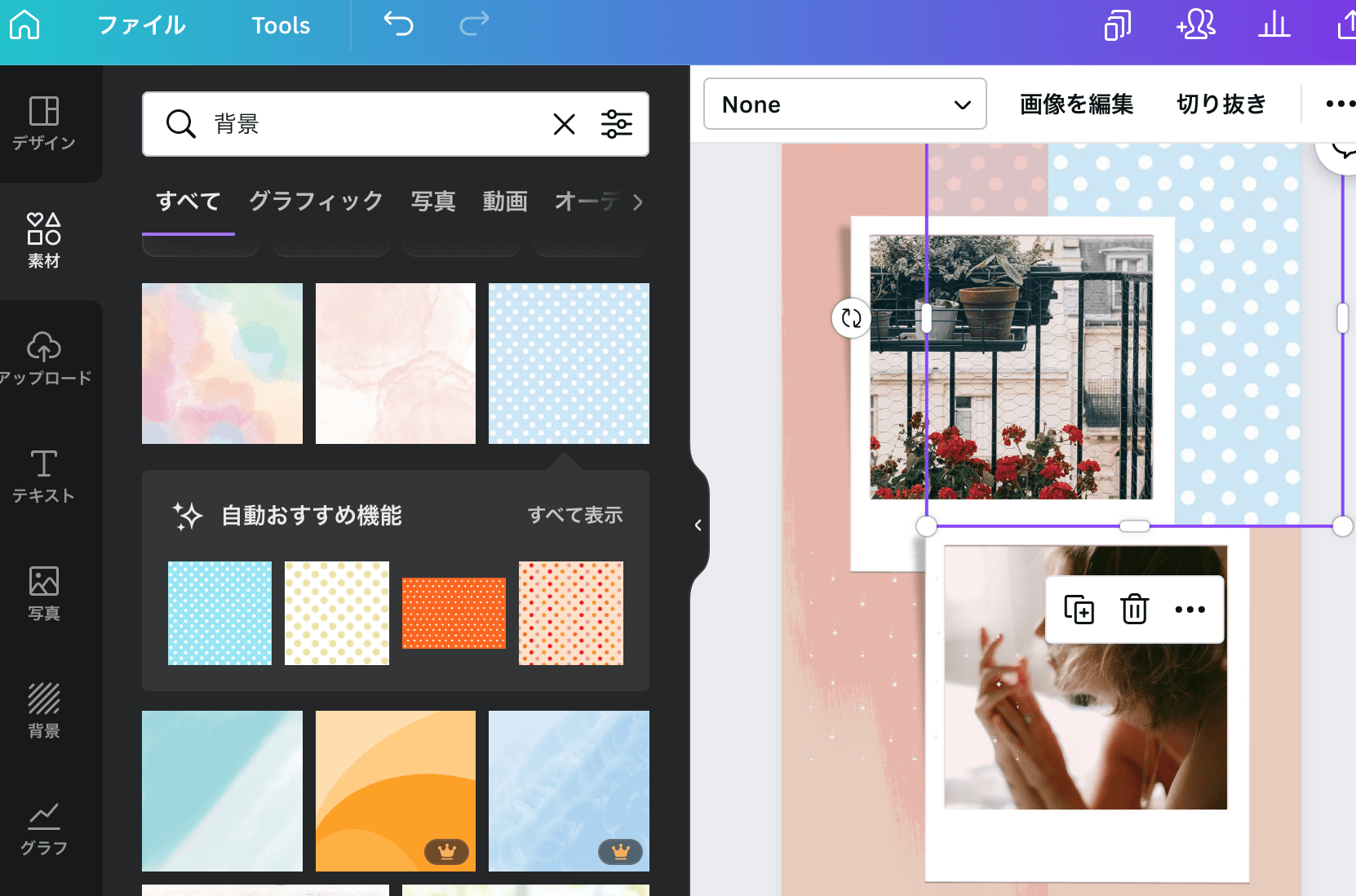Click the home icon in the top-left corner
This screenshot has width=1356, height=896.
point(24,25)
